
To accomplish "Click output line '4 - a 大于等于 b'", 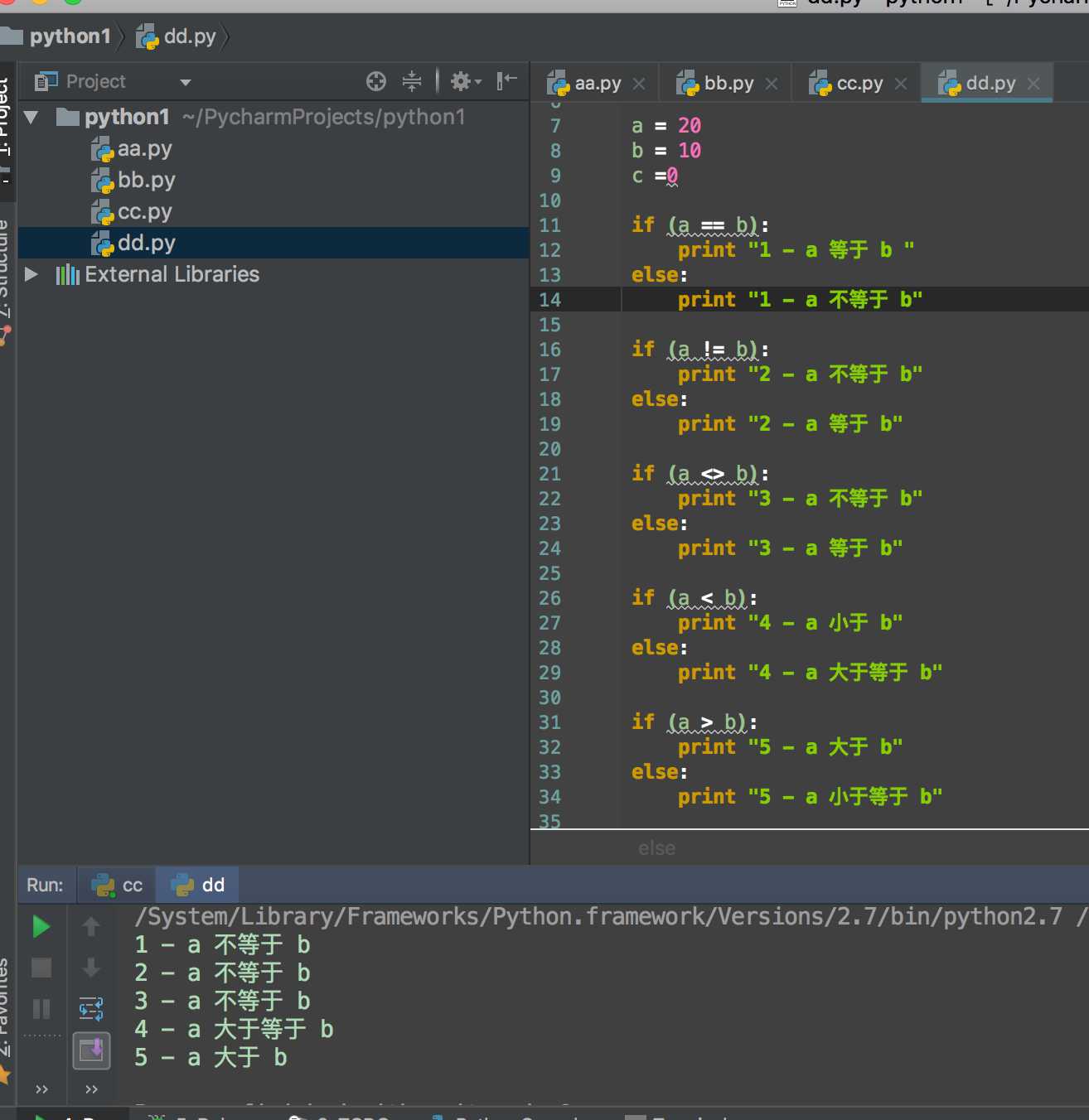I will click(235, 1030).
